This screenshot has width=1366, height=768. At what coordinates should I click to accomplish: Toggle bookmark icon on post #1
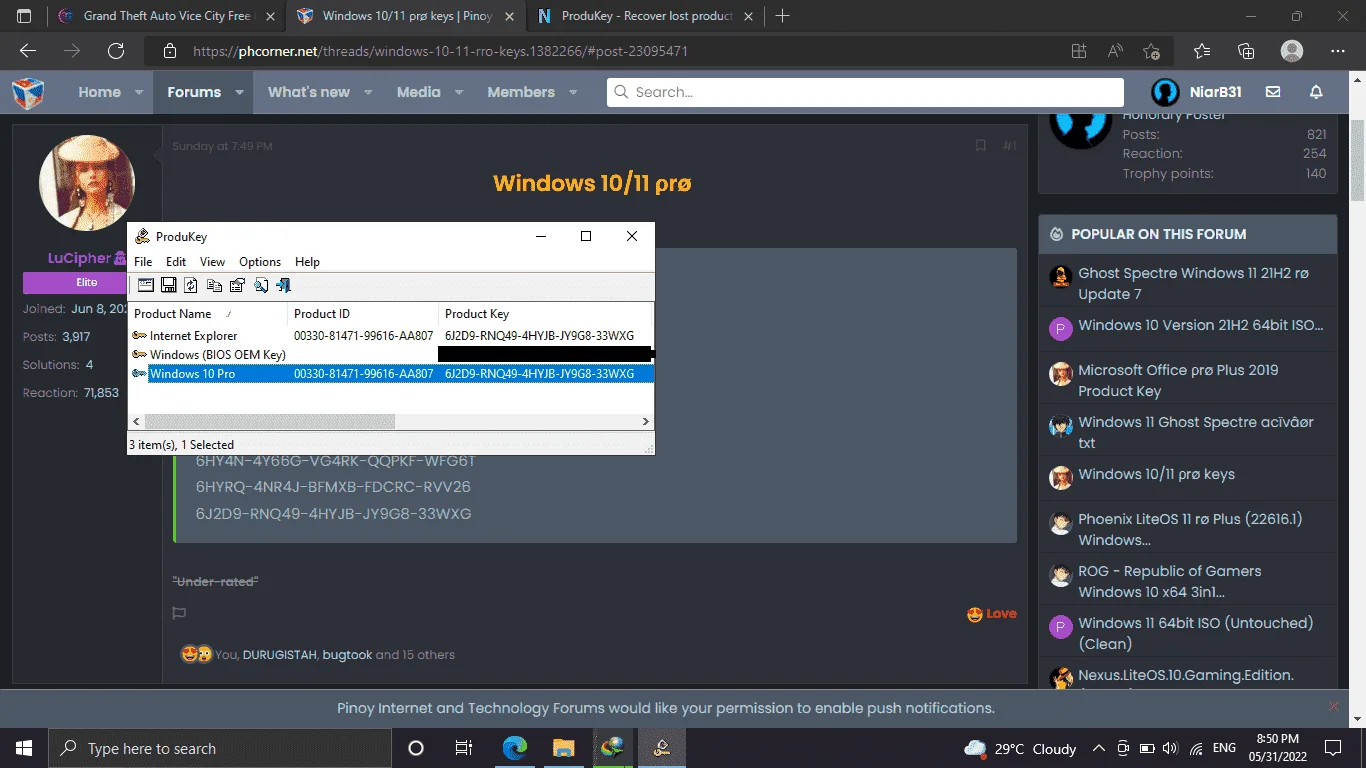981,146
